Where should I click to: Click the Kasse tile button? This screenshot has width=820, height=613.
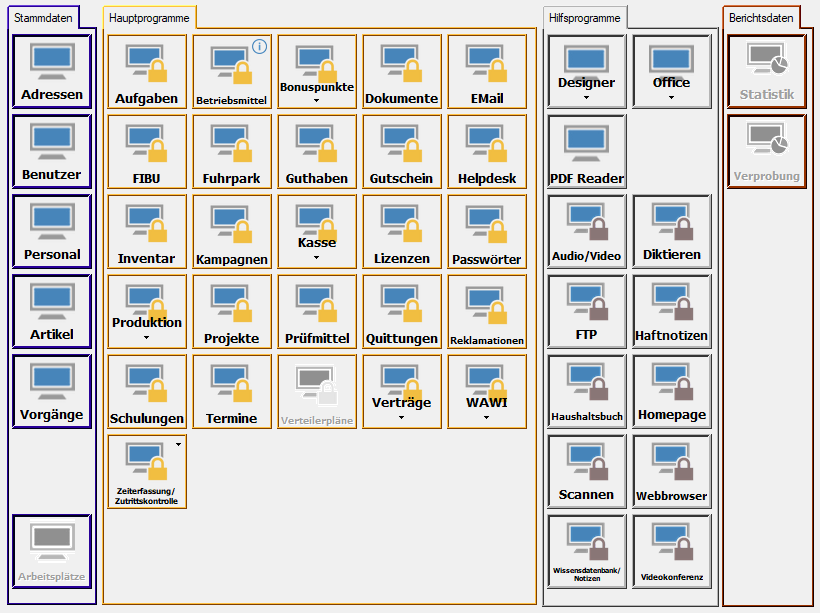point(317,230)
